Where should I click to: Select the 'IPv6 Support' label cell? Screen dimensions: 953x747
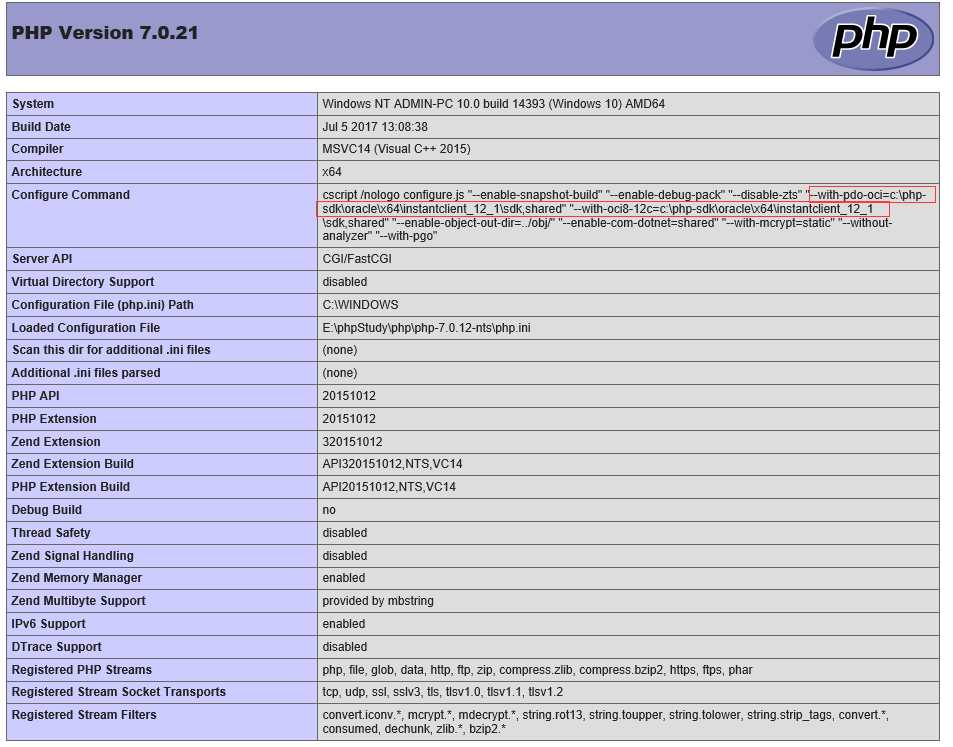162,624
